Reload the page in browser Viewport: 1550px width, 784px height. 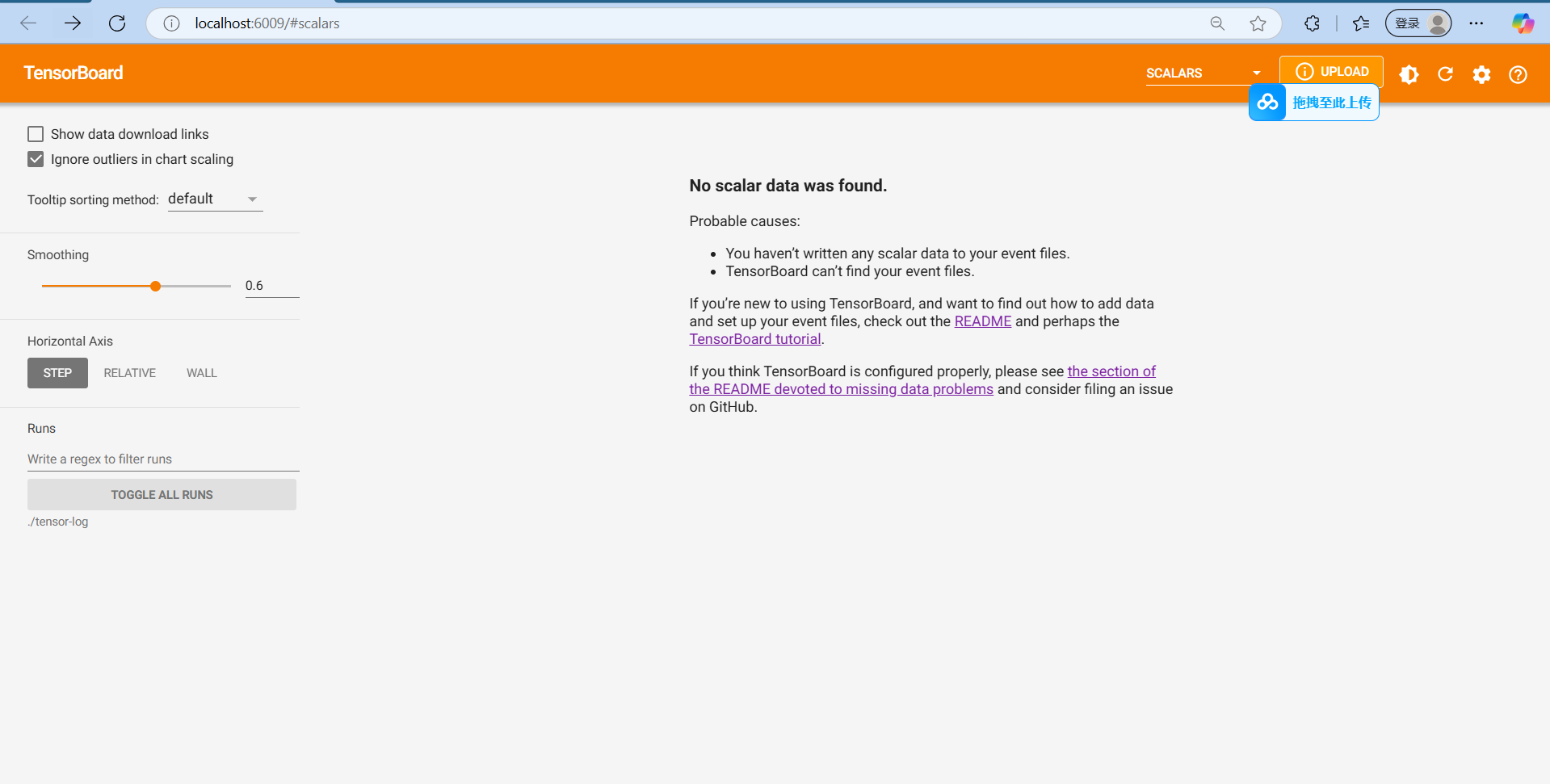(x=117, y=23)
